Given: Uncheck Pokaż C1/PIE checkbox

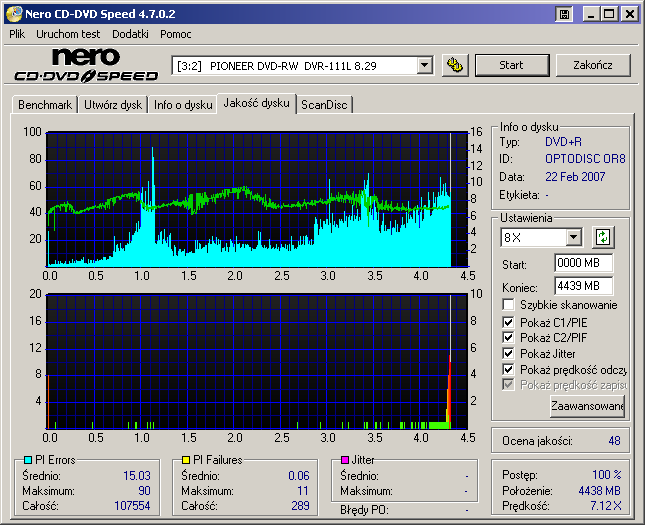Looking at the screenshot, I should (x=508, y=322).
